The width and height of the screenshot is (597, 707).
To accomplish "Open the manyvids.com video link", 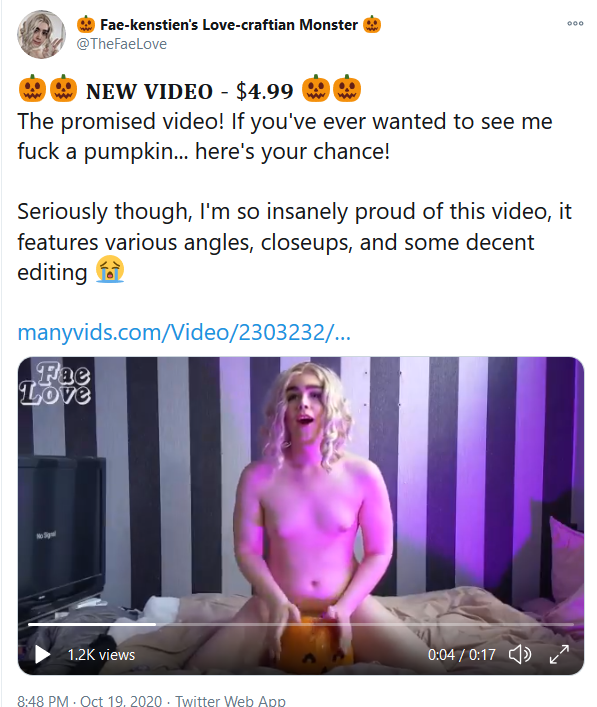I will [x=184, y=333].
